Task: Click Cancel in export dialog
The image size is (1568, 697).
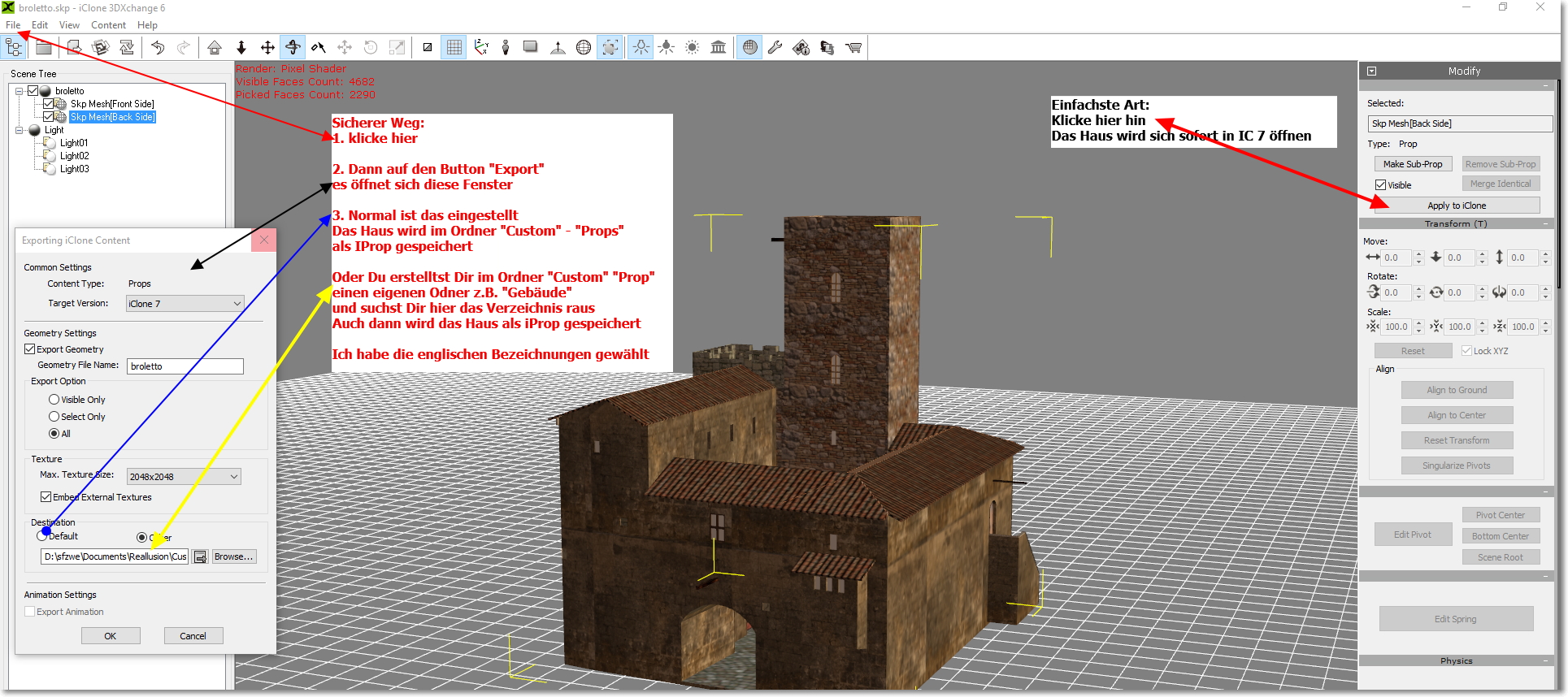Action: tap(193, 636)
